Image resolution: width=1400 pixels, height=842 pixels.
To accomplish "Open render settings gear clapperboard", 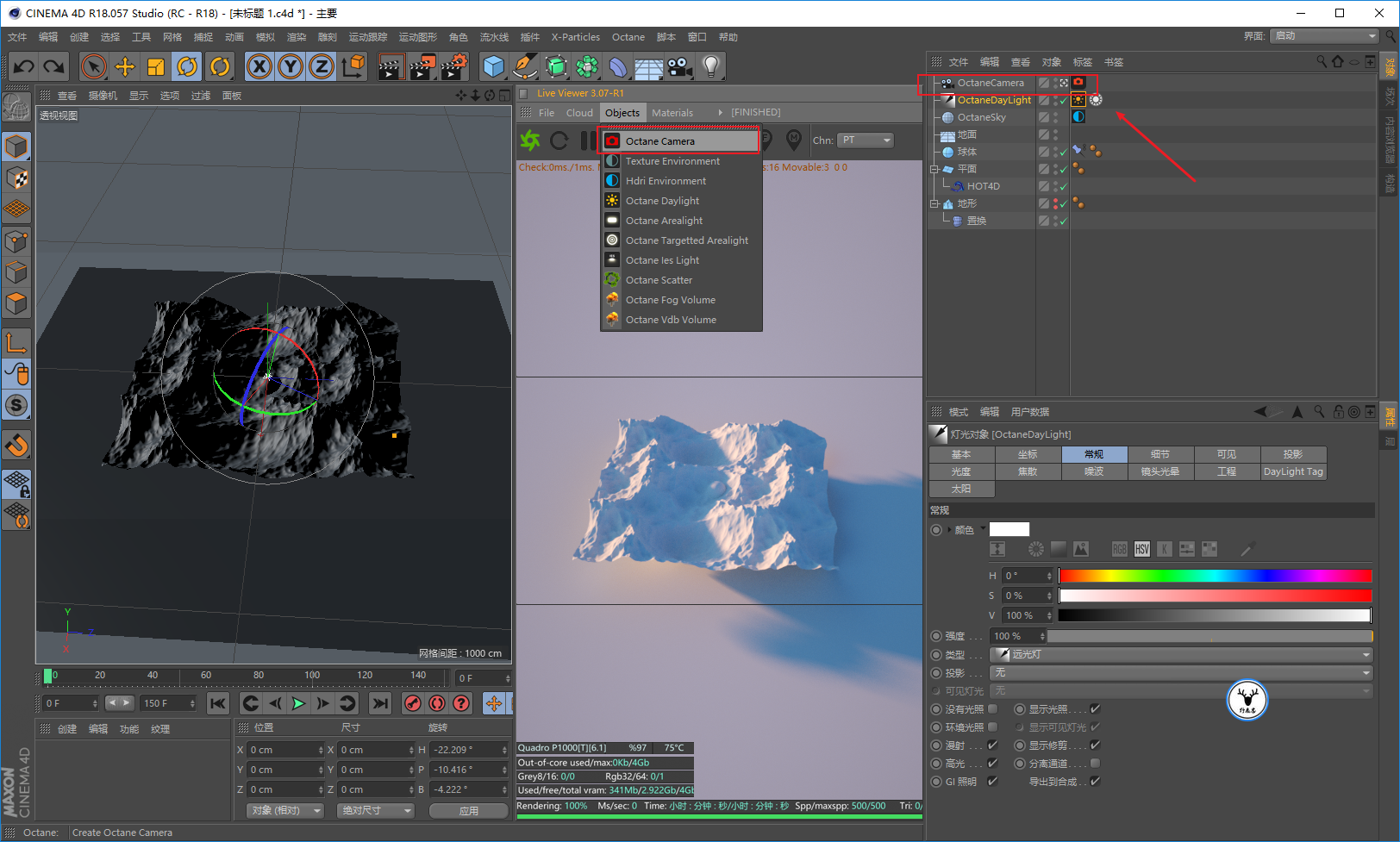I will click(x=453, y=66).
